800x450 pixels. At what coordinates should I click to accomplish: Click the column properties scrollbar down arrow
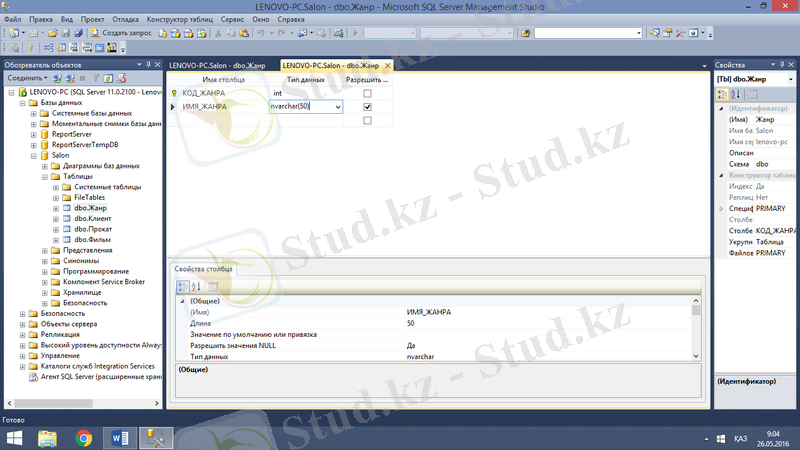click(696, 356)
